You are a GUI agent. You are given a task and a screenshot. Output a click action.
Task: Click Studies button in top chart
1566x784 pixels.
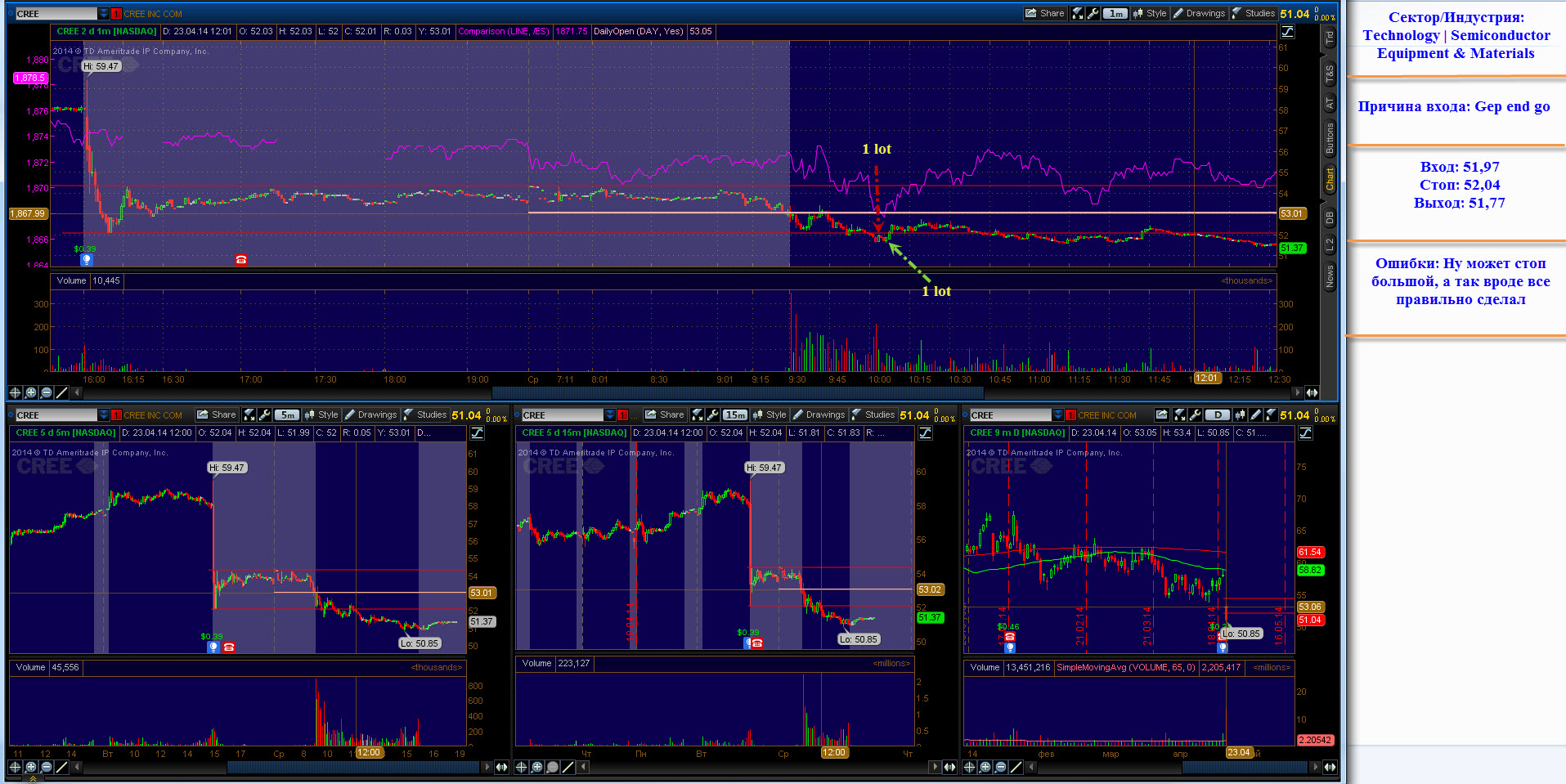coord(1253,13)
